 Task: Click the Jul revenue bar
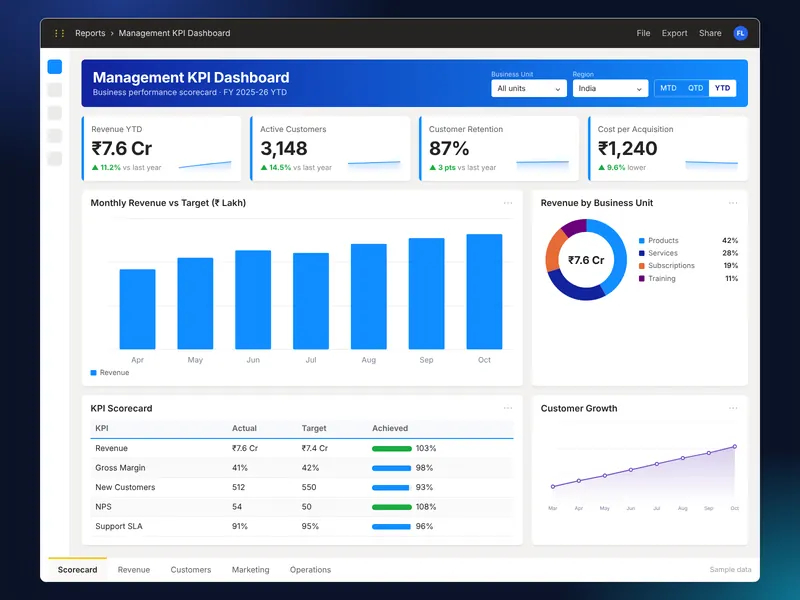click(311, 301)
